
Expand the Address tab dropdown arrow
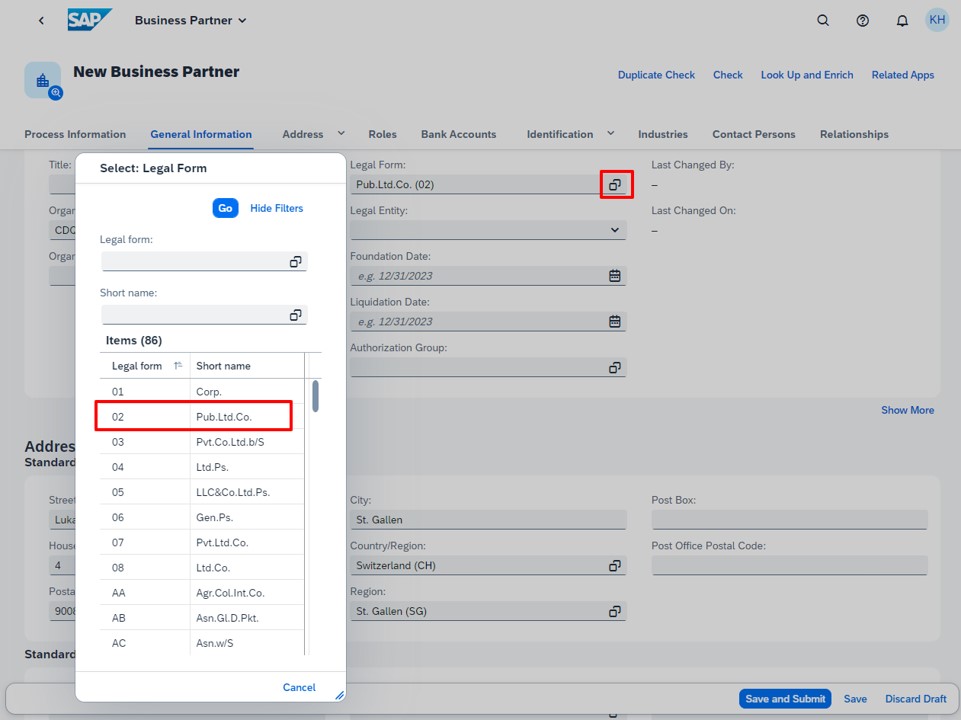point(341,133)
